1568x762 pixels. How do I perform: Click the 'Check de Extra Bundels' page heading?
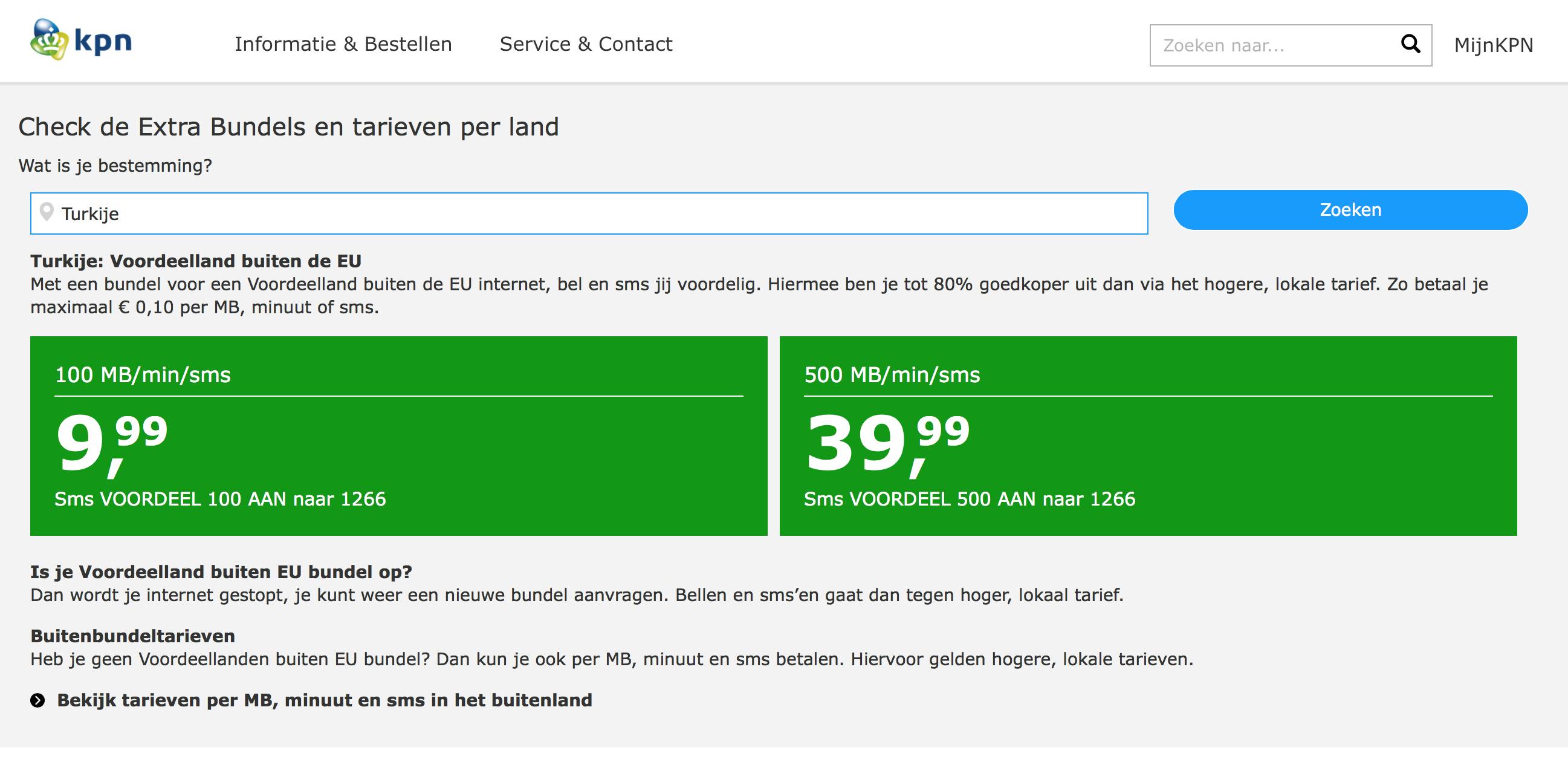pyautogui.click(x=288, y=126)
